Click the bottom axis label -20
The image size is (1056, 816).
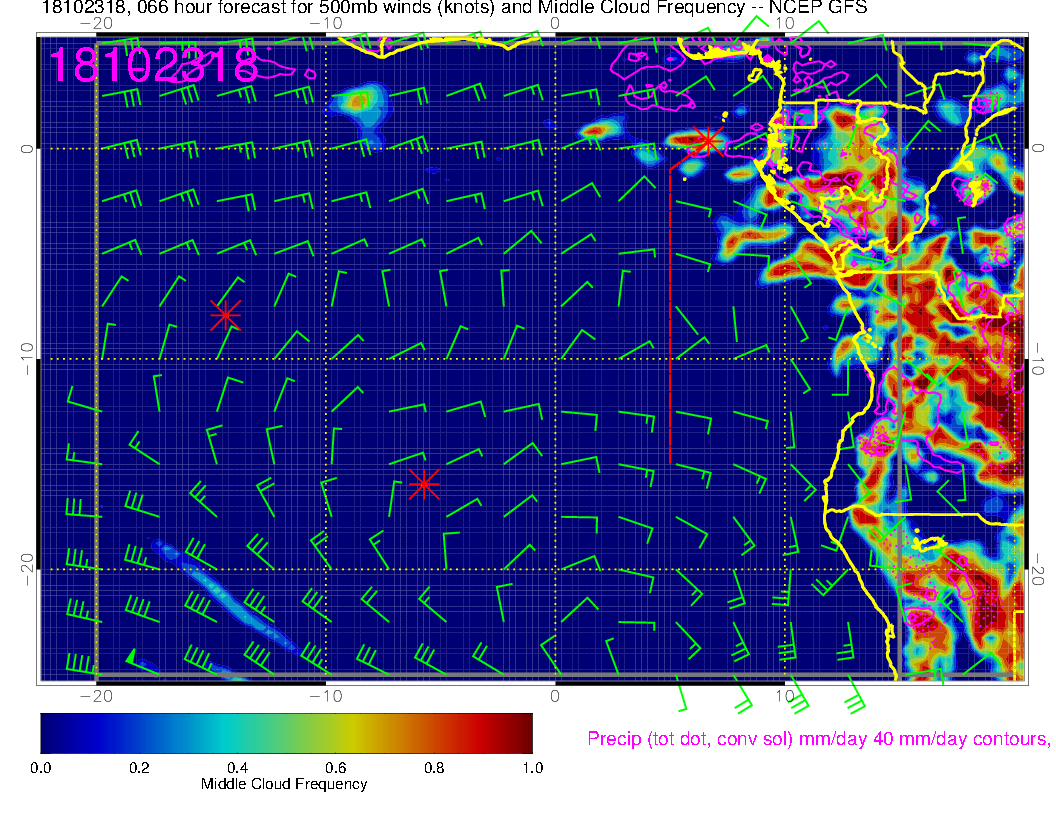96,696
